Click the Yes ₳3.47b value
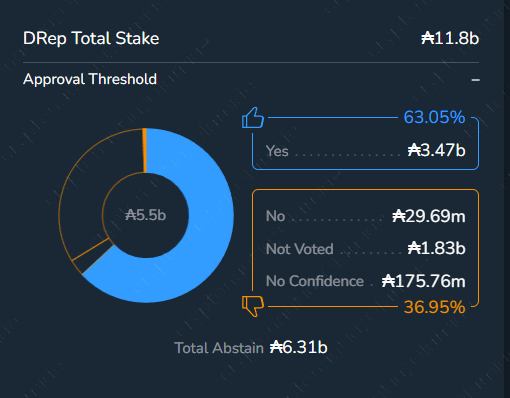 (436, 150)
